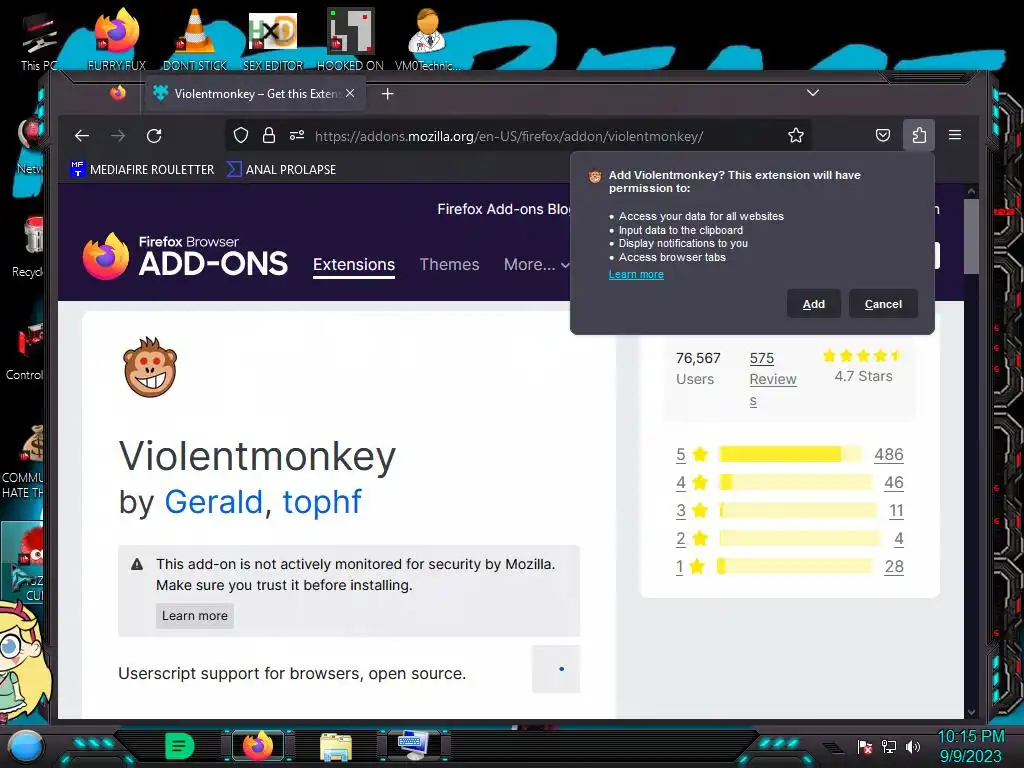Click the Violentmonkey monkey logo image
The height and width of the screenshot is (768, 1024).
(150, 368)
